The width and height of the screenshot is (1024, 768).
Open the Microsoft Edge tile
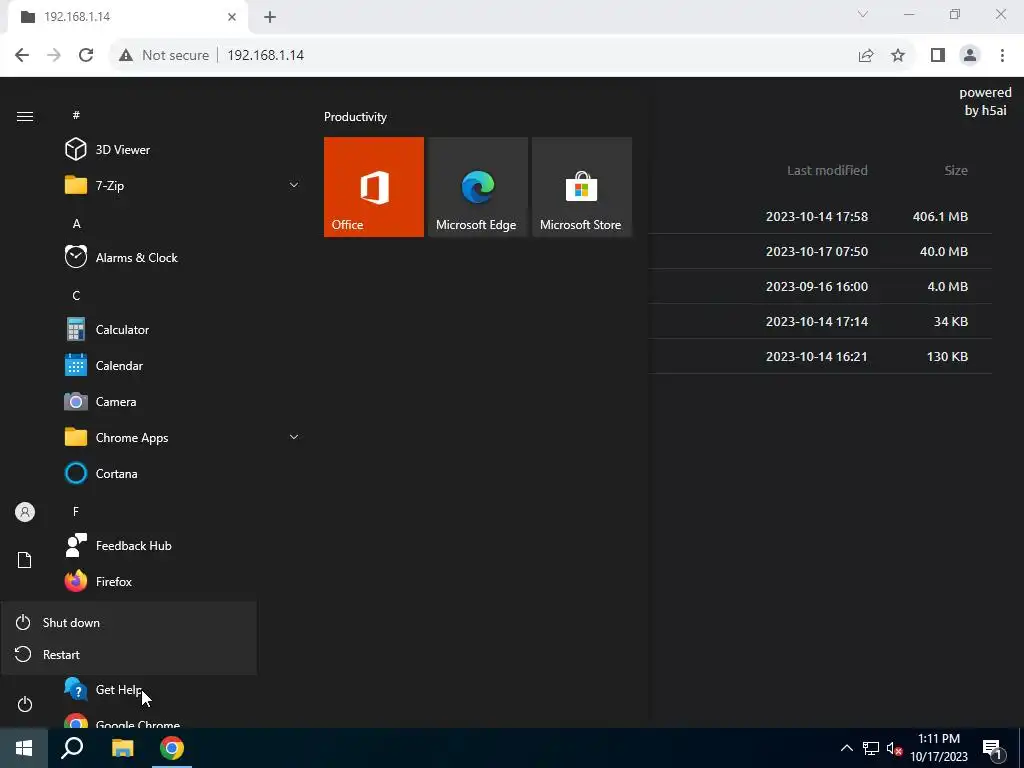point(477,187)
